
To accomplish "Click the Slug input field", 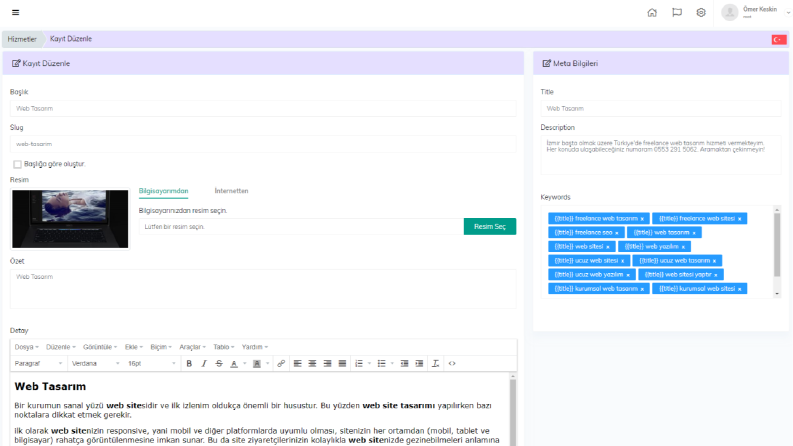I will point(263,144).
